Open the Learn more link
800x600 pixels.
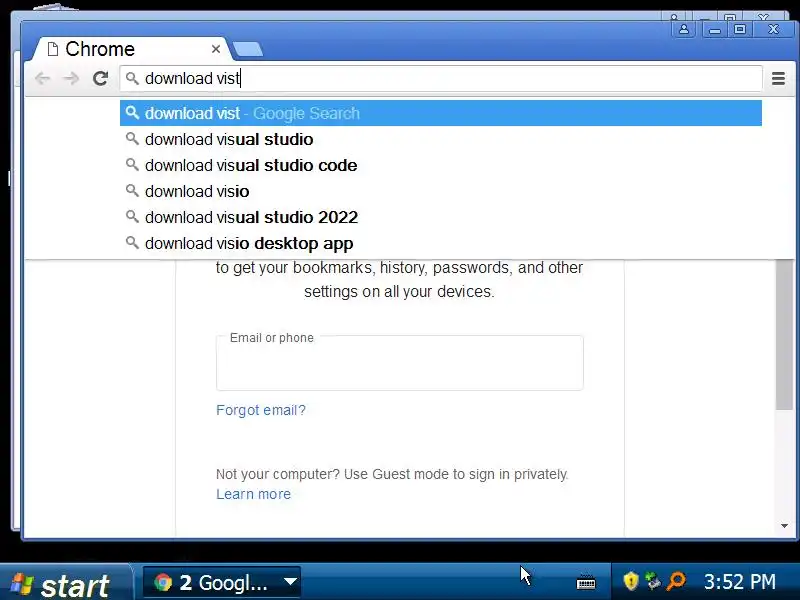[254, 494]
